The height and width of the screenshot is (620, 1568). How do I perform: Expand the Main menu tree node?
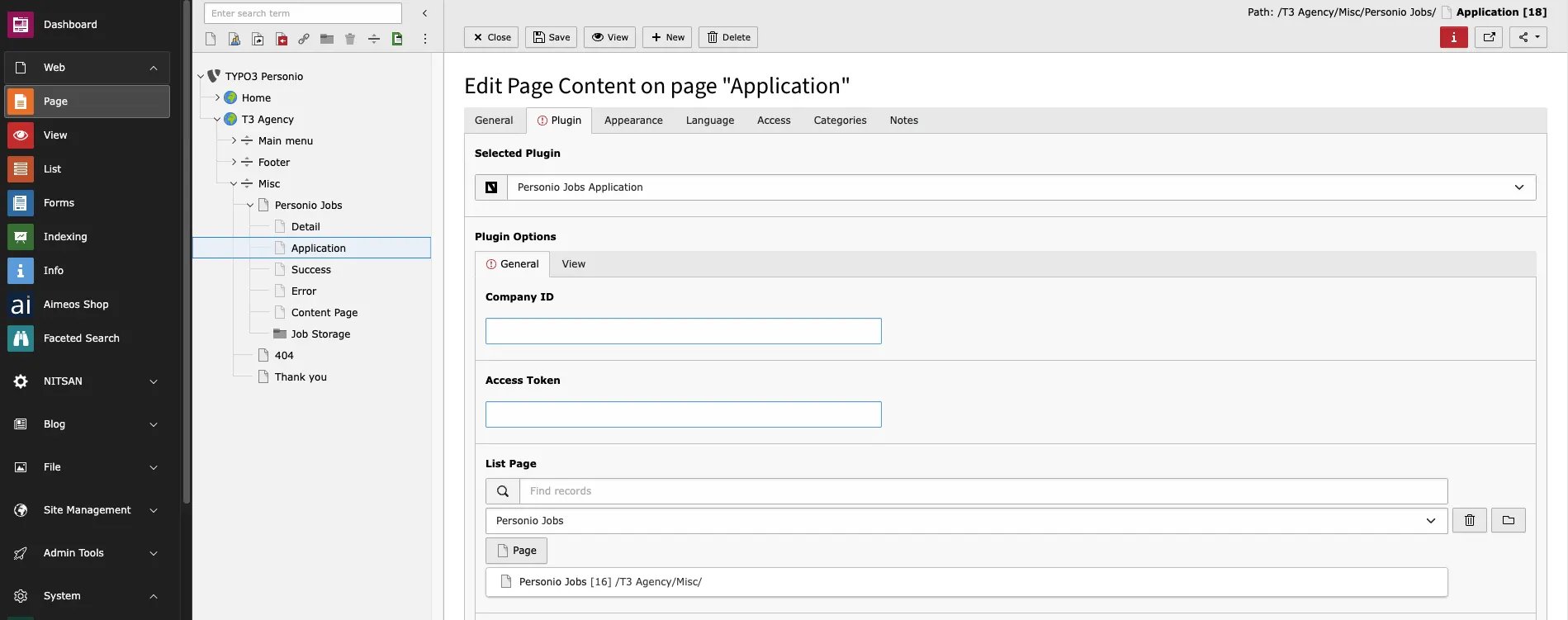(x=234, y=141)
